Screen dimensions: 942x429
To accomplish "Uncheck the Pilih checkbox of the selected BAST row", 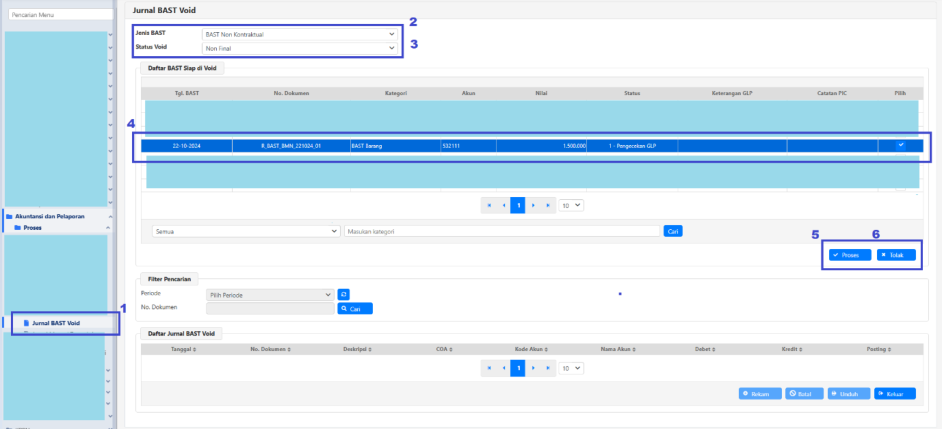I will pyautogui.click(x=900, y=145).
